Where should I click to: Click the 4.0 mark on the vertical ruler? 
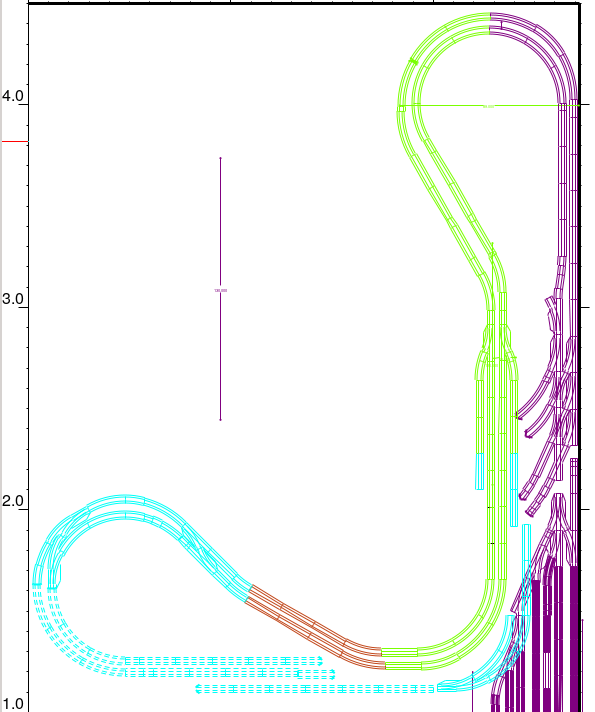[12, 96]
